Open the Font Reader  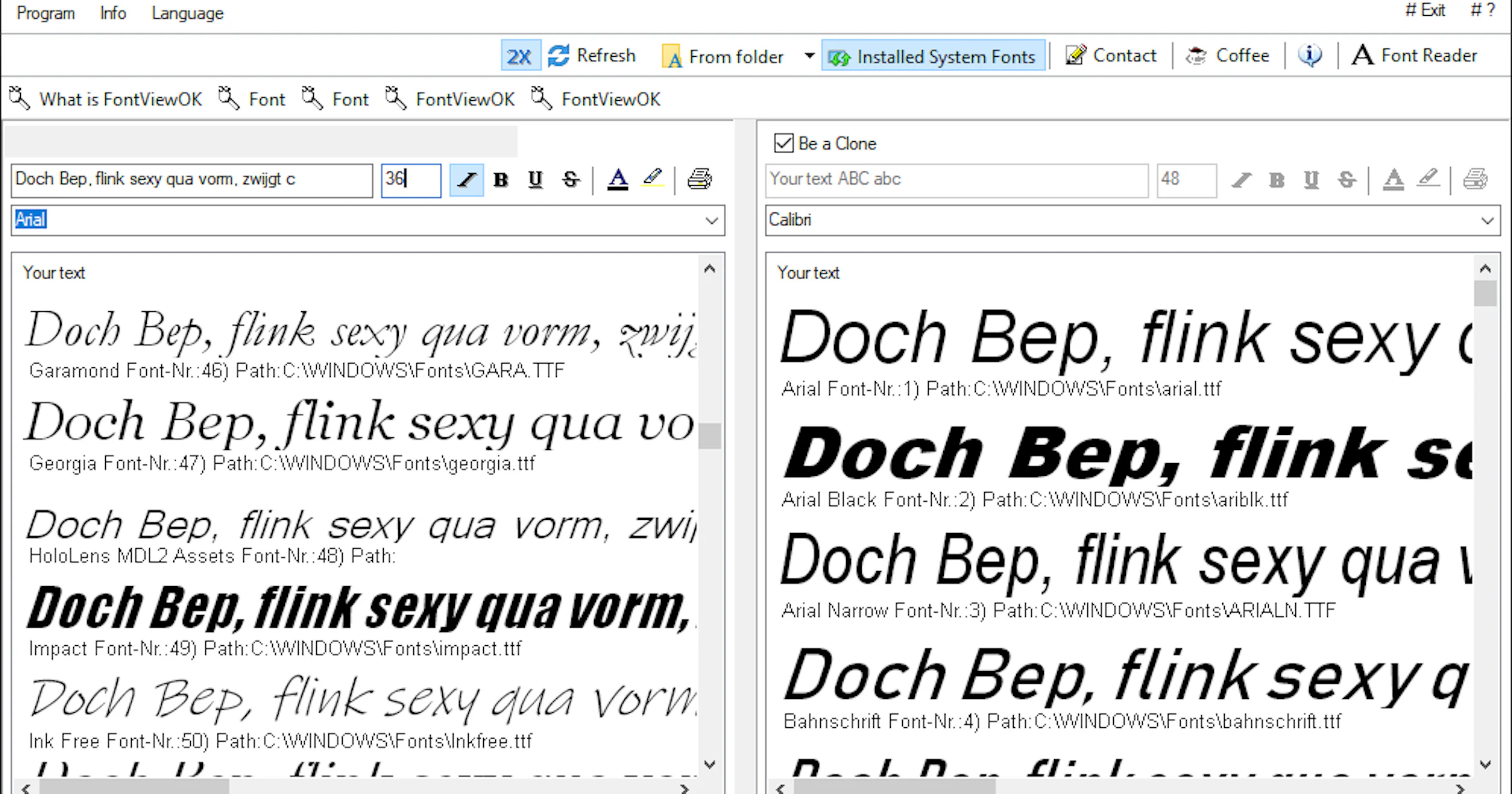click(1414, 55)
